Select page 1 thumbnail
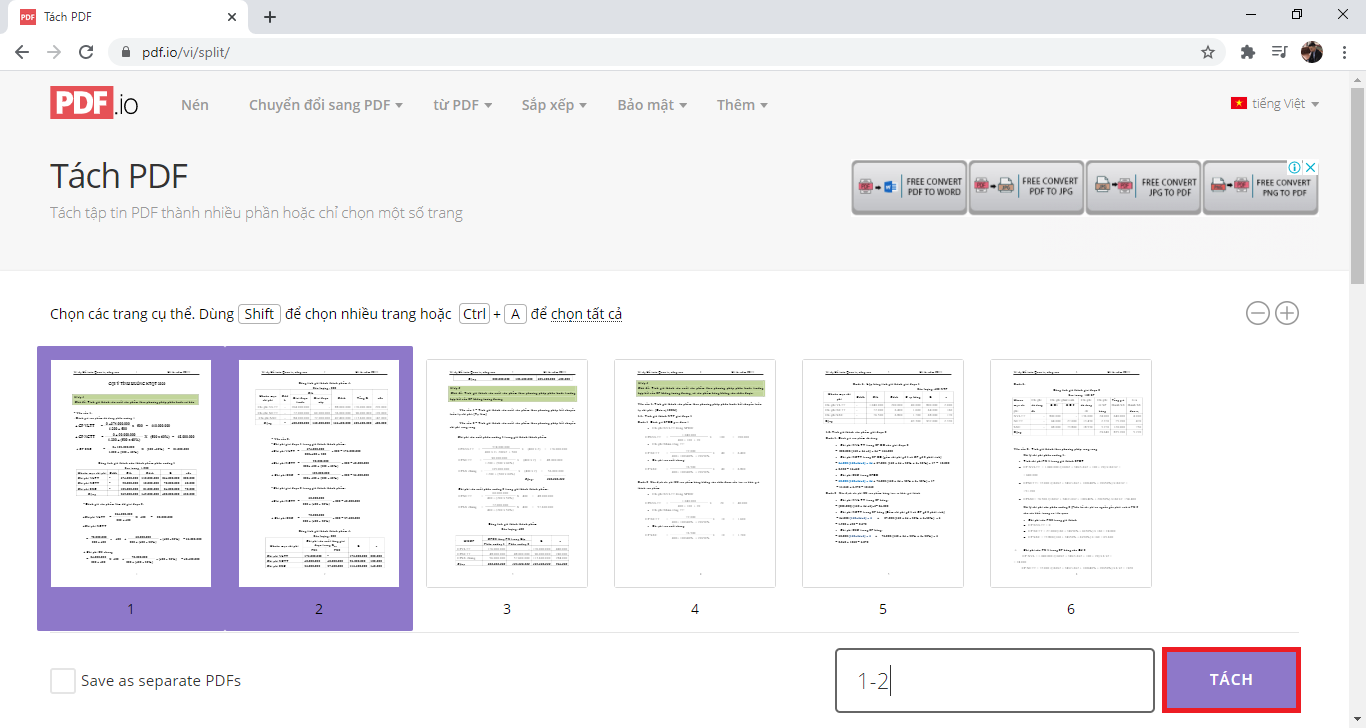Image resolution: width=1366 pixels, height=728 pixels. point(131,488)
